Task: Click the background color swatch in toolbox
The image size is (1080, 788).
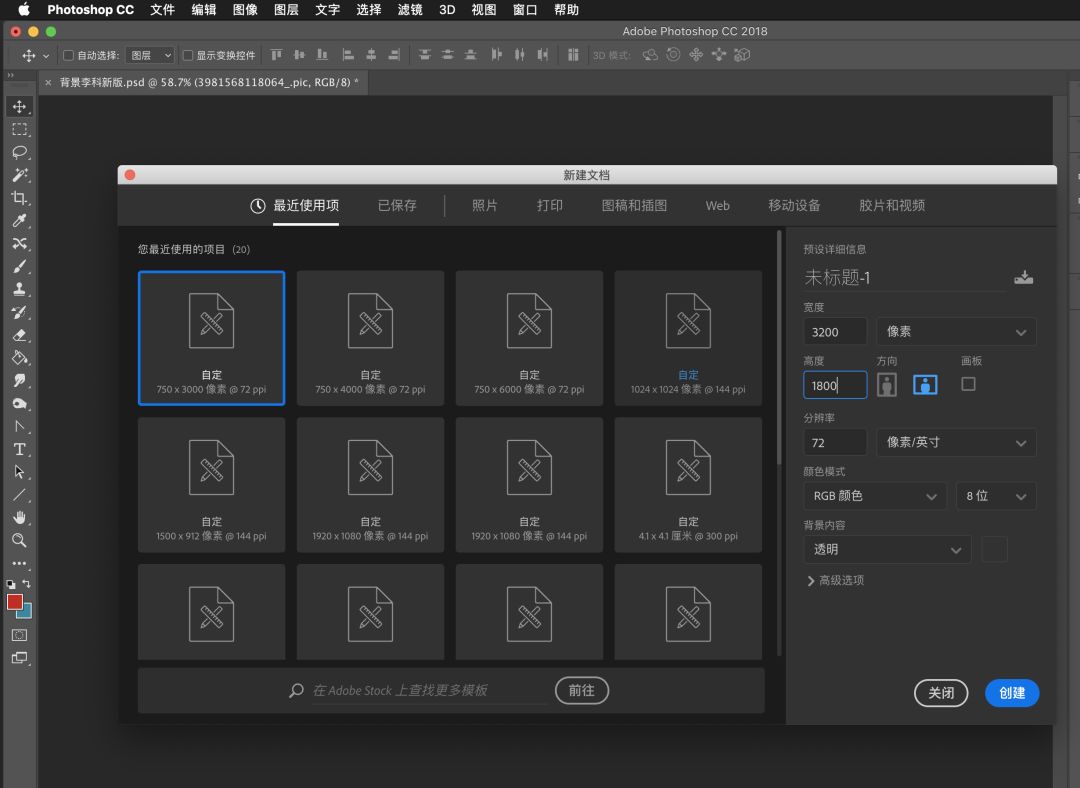Action: (x=27, y=612)
